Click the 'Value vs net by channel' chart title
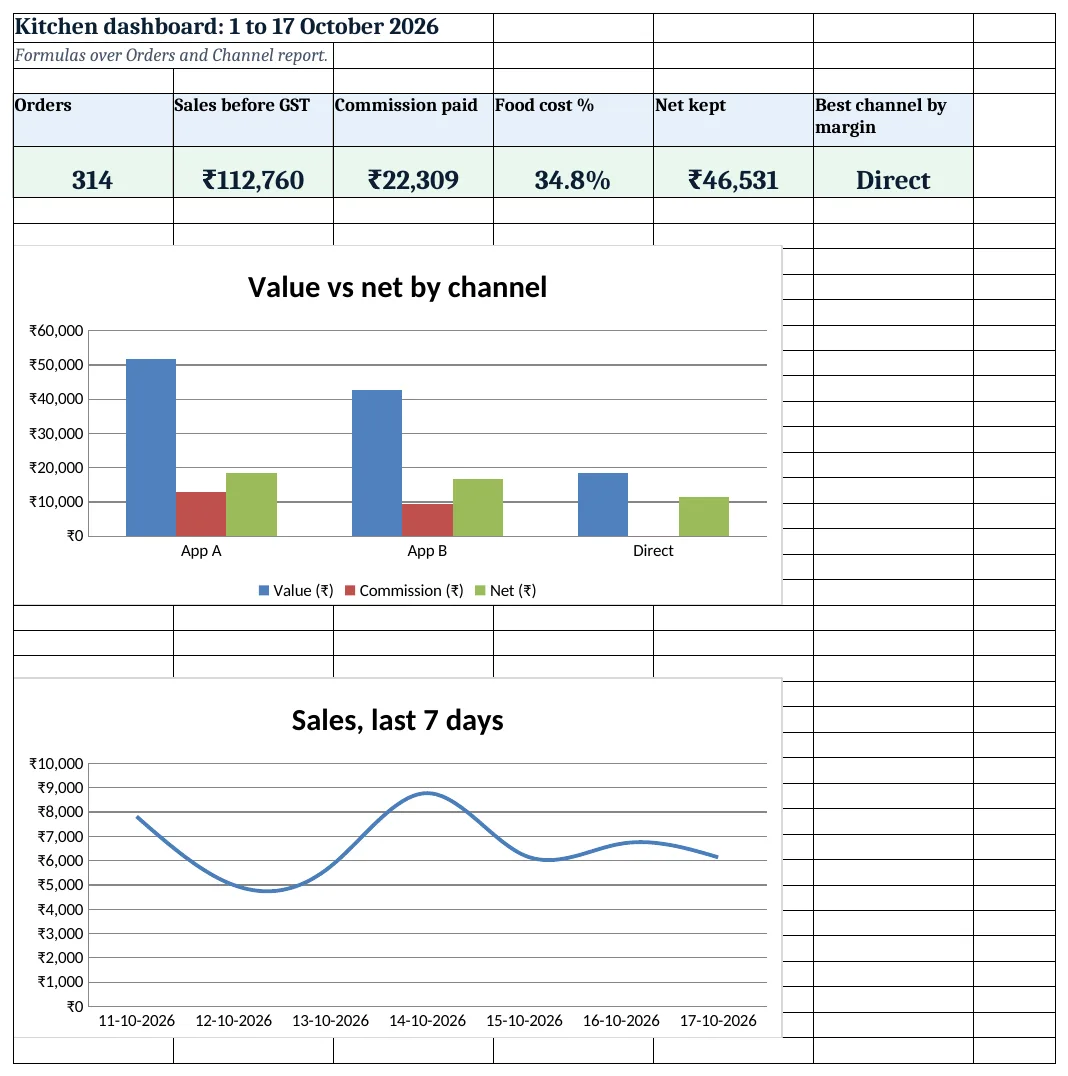This screenshot has width=1068, height=1076. click(397, 288)
